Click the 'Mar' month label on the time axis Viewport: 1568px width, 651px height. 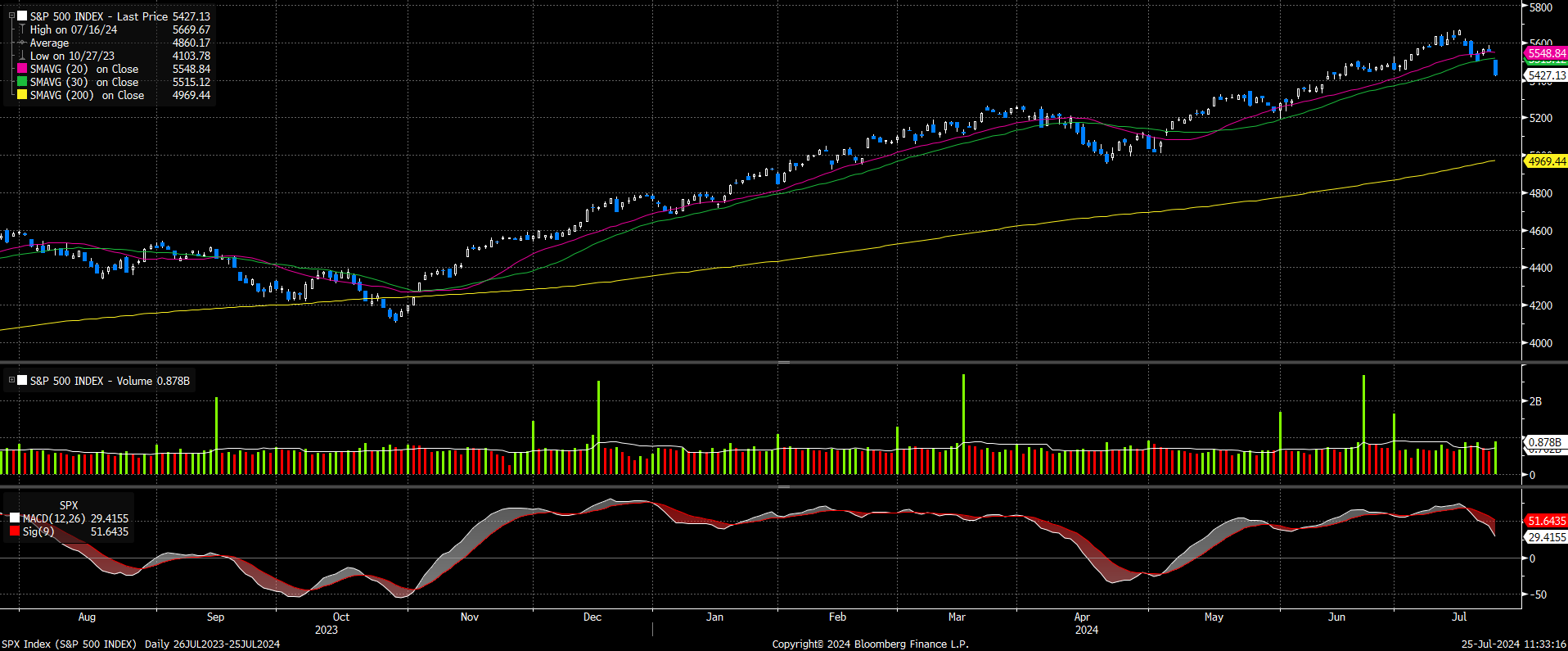957,617
